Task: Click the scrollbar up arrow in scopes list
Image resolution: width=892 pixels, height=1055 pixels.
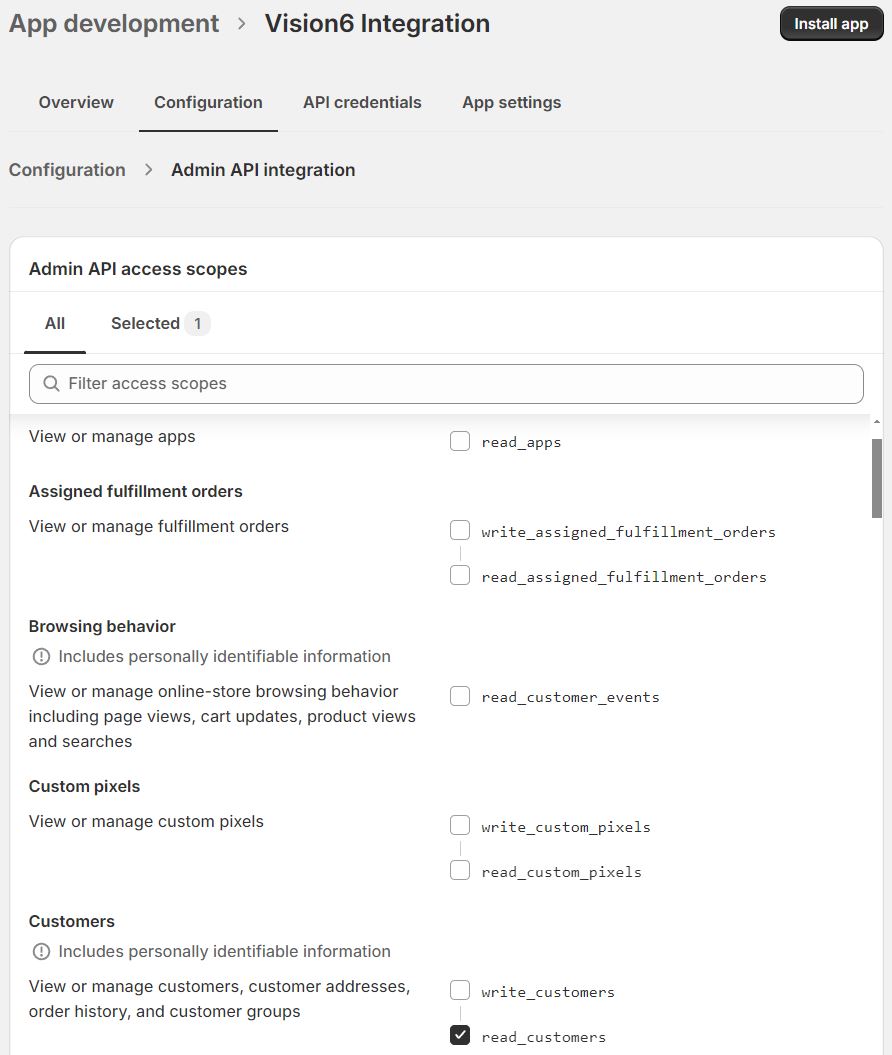Action: click(877, 422)
